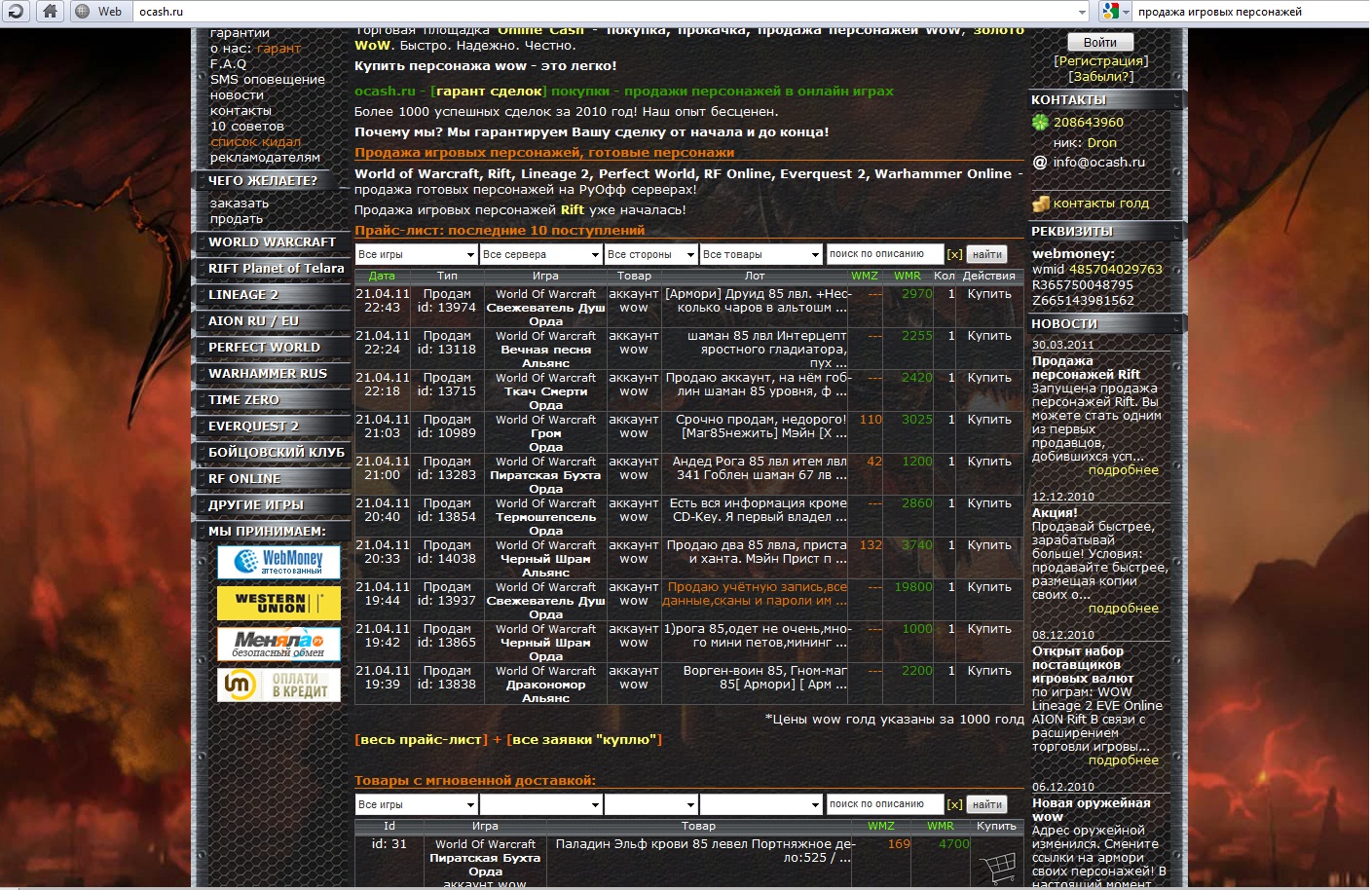Clear the instant delivery search with [x]

[954, 804]
